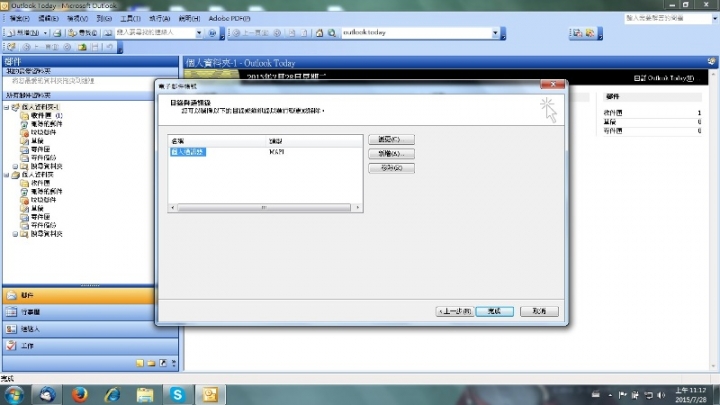The height and width of the screenshot is (405, 720).
Task: Click the 新增(A)... button in the dialog
Action: [x=391, y=153]
